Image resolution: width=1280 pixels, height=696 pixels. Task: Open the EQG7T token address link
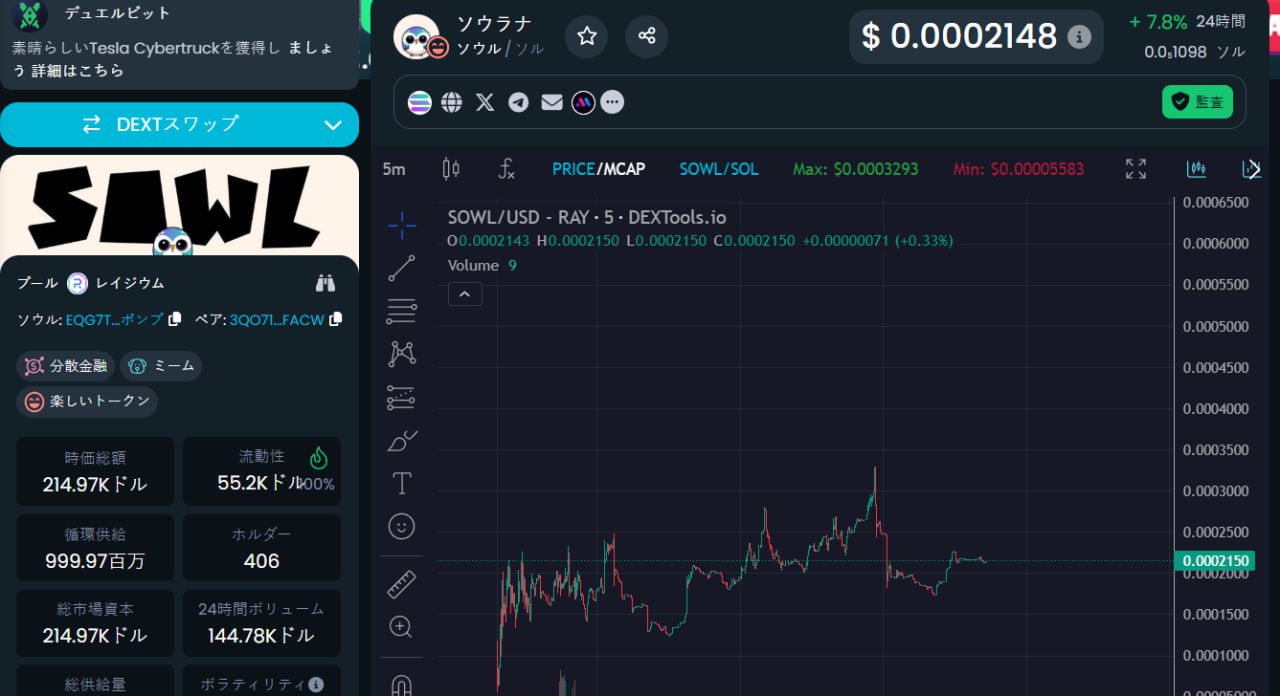tap(114, 319)
